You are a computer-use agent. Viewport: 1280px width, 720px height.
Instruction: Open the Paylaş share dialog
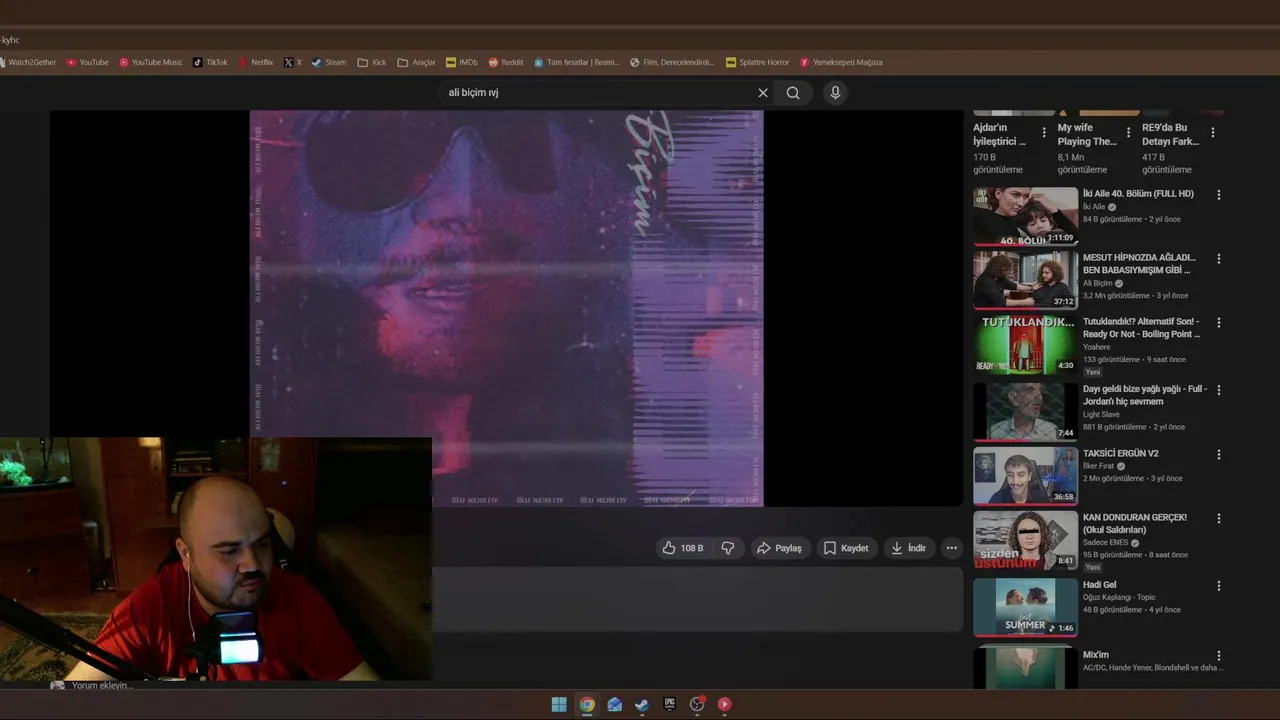(x=780, y=548)
